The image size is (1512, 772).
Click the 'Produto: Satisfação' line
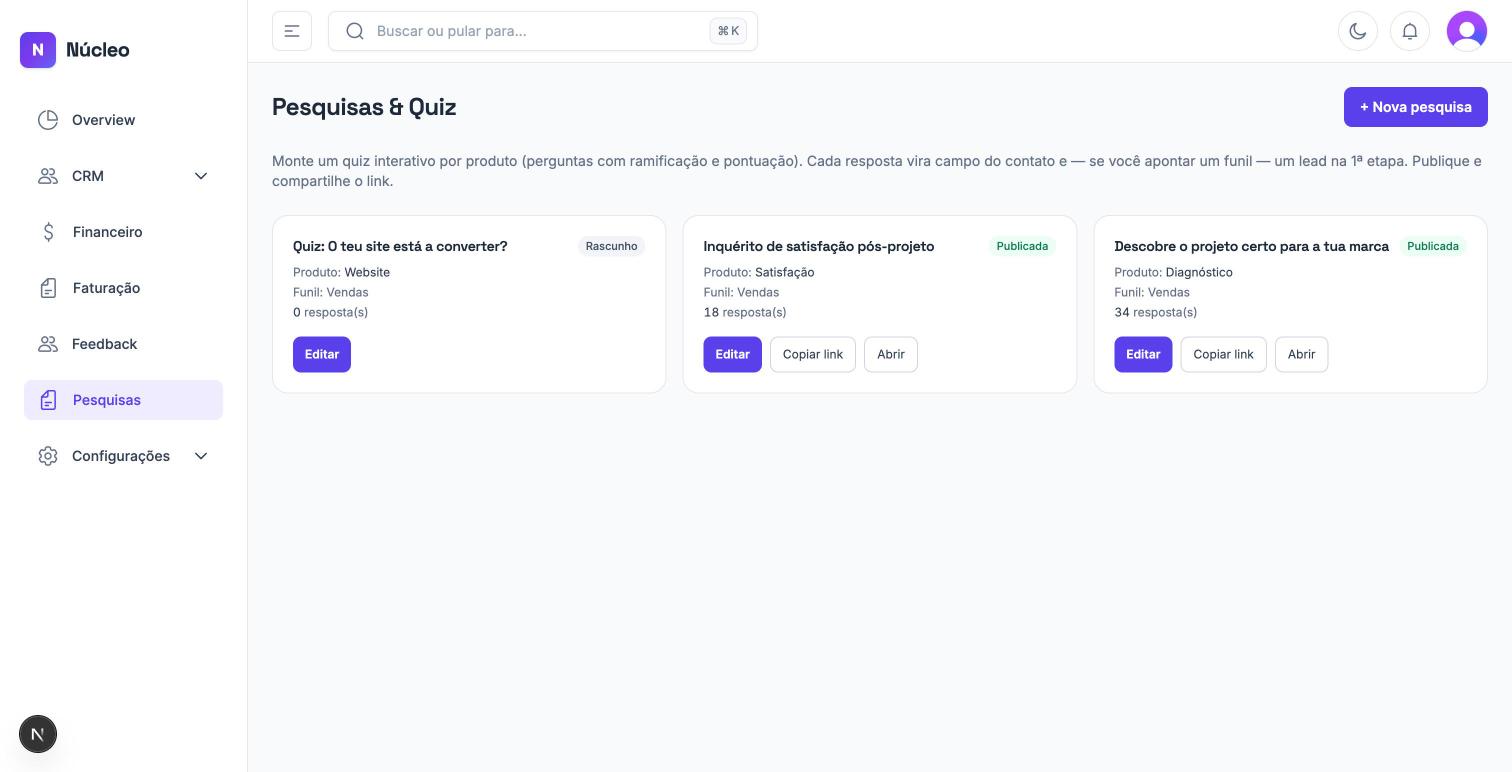tap(759, 272)
